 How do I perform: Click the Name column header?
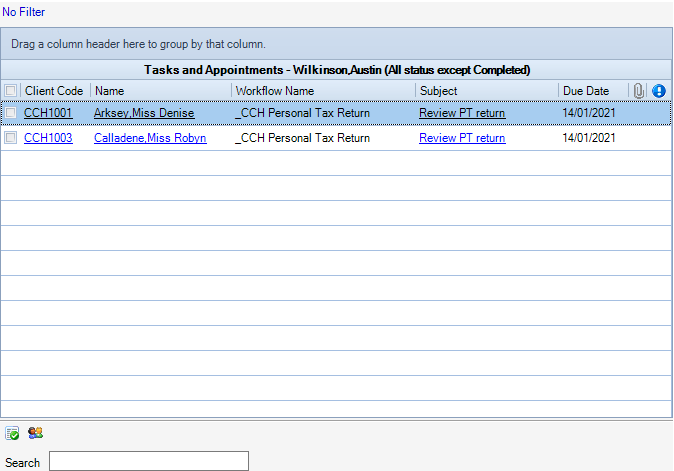tap(110, 91)
